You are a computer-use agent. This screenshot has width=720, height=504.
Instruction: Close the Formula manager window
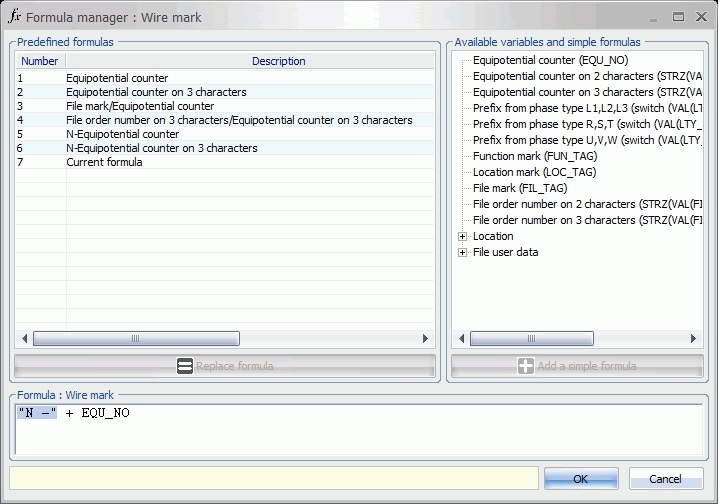coord(701,17)
